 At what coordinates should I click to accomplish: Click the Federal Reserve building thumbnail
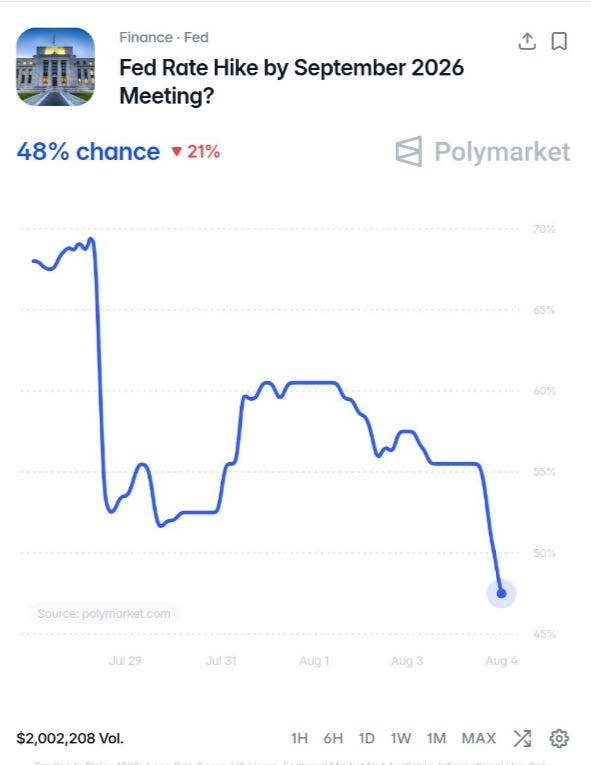[x=55, y=67]
